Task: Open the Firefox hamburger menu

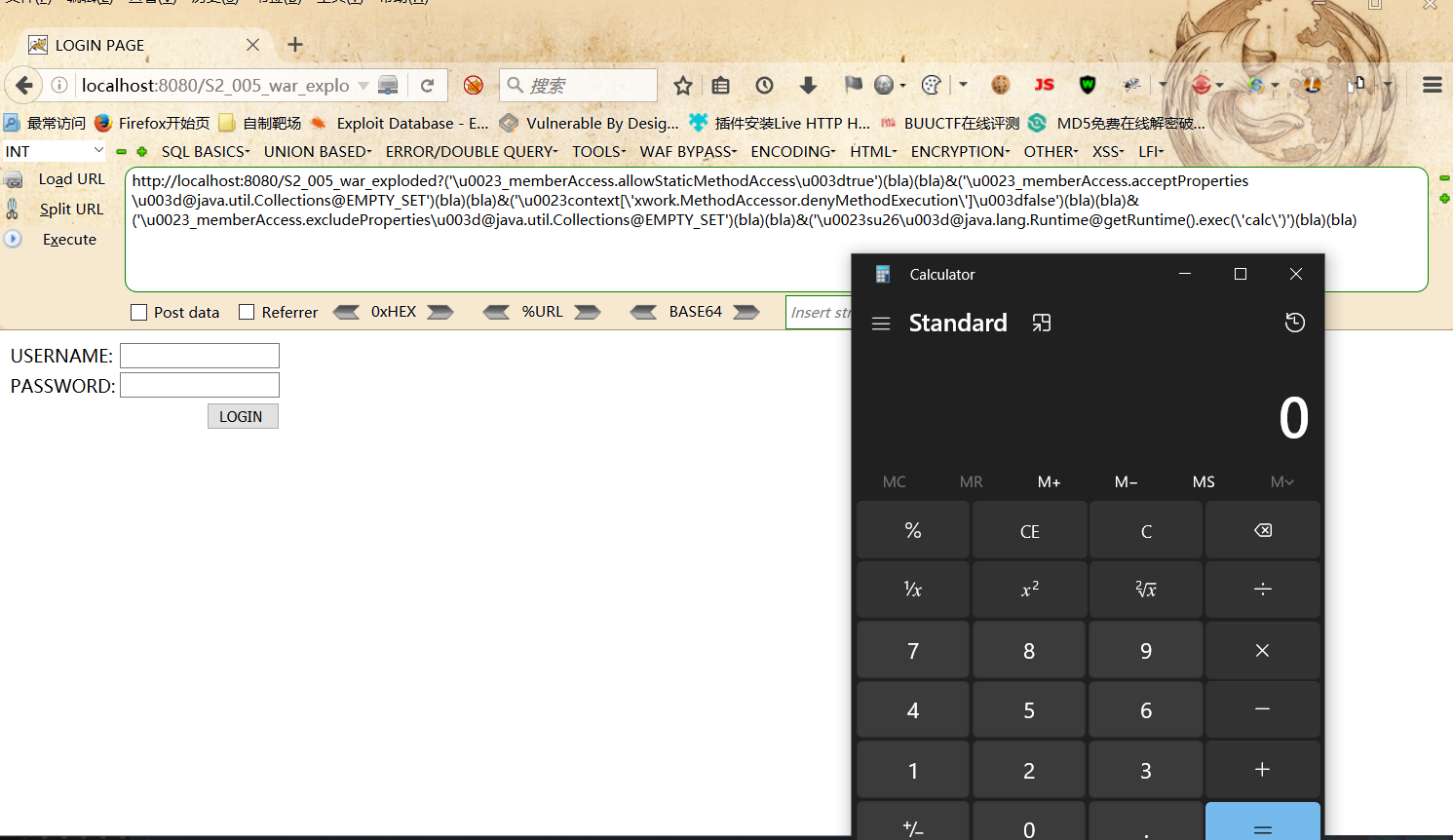Action: (x=1432, y=85)
